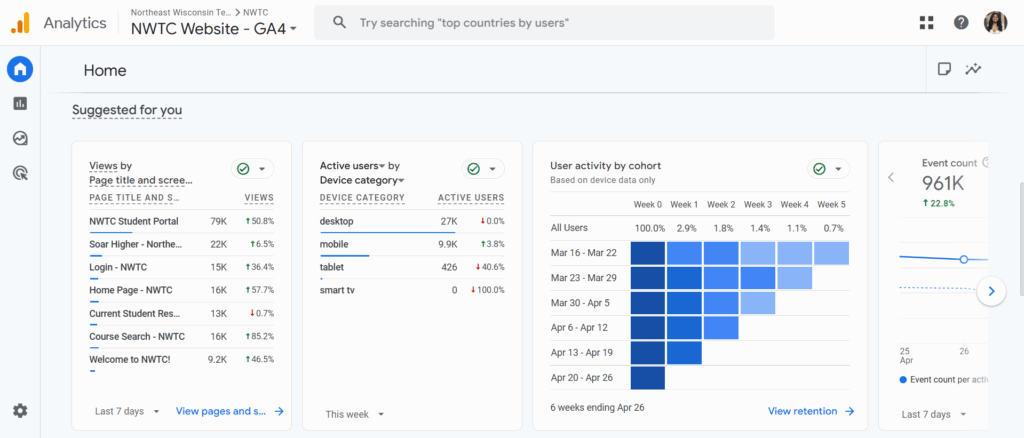The image size is (1024, 438).
Task: Open the Home navigation icon
Action: 20,69
